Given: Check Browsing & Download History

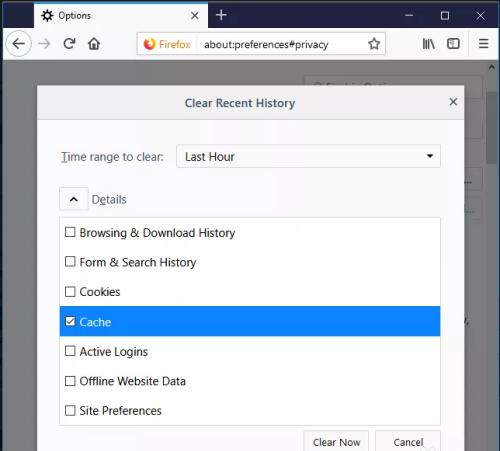Looking at the screenshot, I should 70,232.
